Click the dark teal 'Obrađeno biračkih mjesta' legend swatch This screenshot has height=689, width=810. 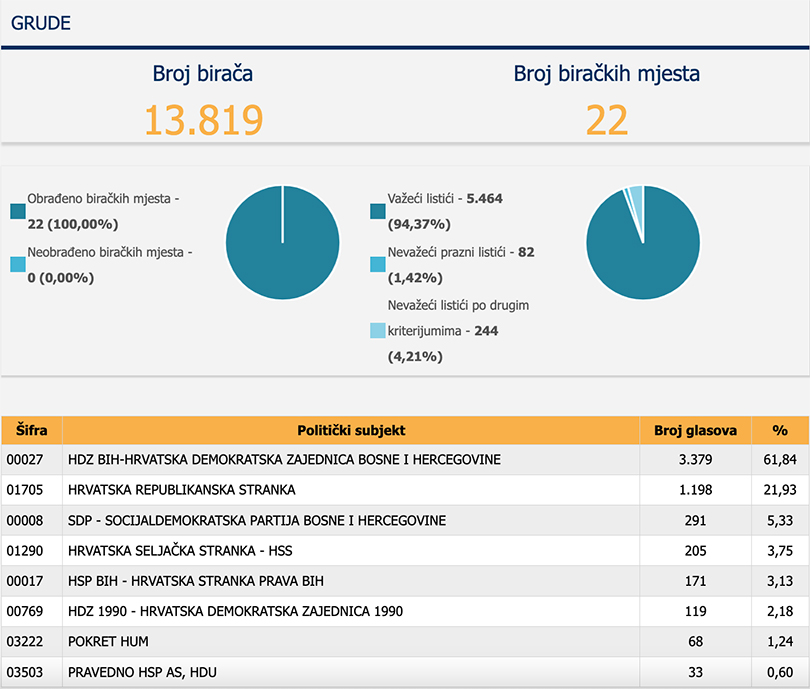point(18,211)
